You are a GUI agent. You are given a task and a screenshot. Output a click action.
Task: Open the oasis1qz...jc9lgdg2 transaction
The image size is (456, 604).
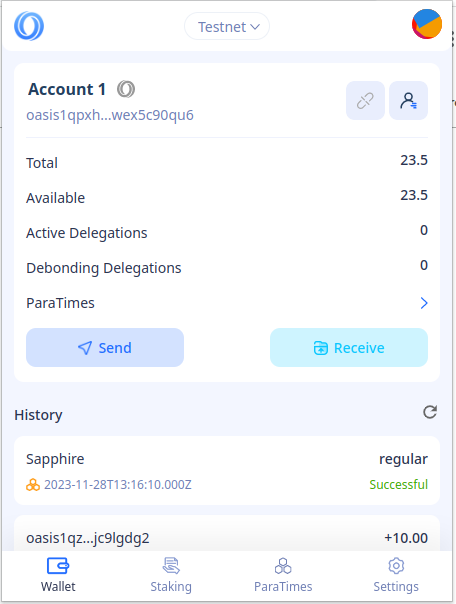click(x=227, y=534)
